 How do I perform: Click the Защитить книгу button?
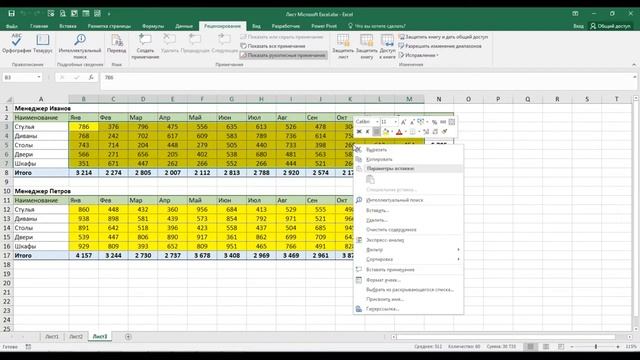(367, 46)
